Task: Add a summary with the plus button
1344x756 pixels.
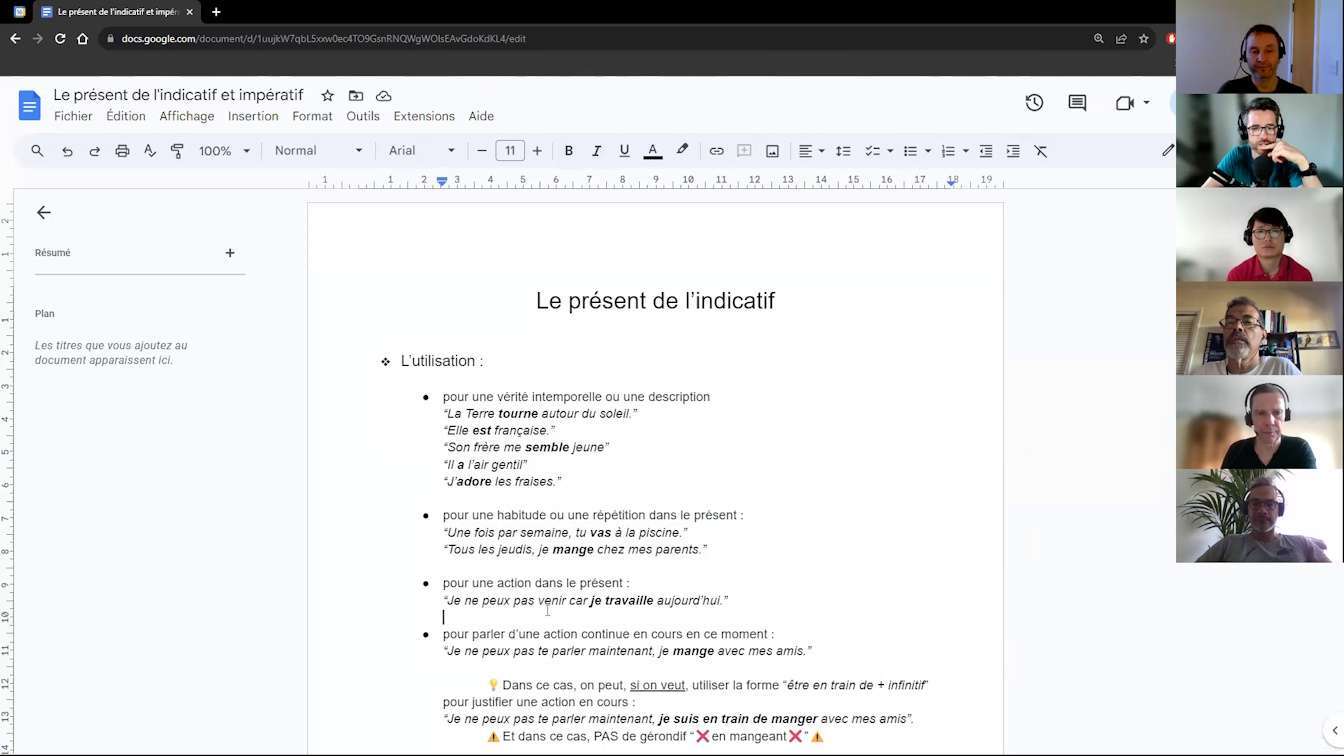Action: click(x=230, y=253)
